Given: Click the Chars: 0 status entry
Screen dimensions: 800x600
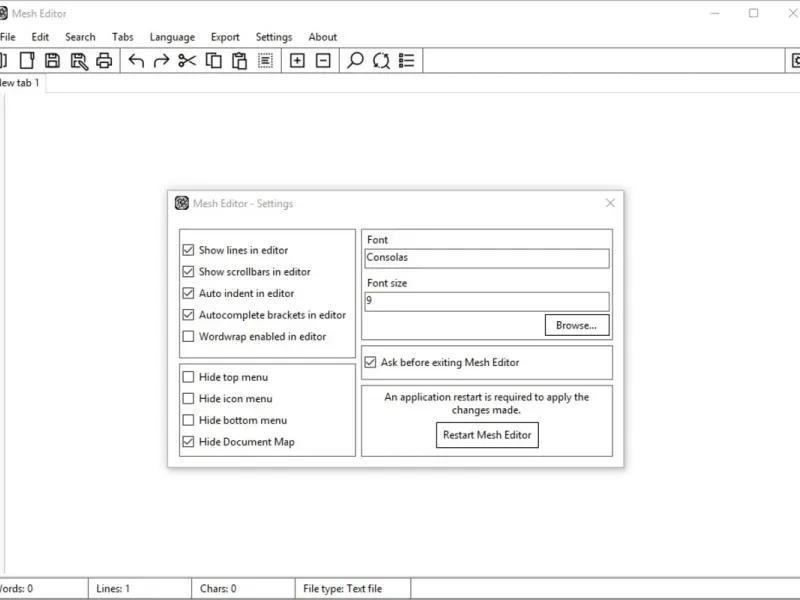Looking at the screenshot, I should (x=218, y=588).
